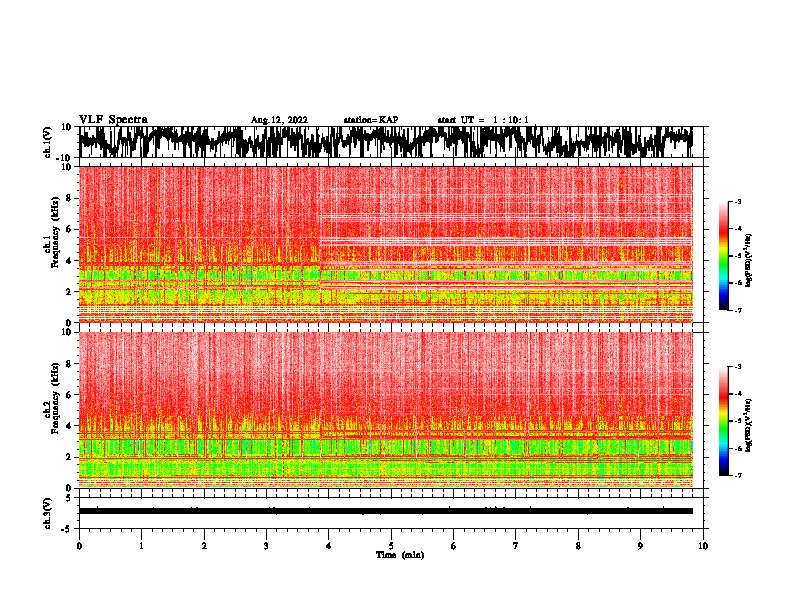Click the ch.2 spectrogram "6" kHz tick label

[x=69, y=395]
